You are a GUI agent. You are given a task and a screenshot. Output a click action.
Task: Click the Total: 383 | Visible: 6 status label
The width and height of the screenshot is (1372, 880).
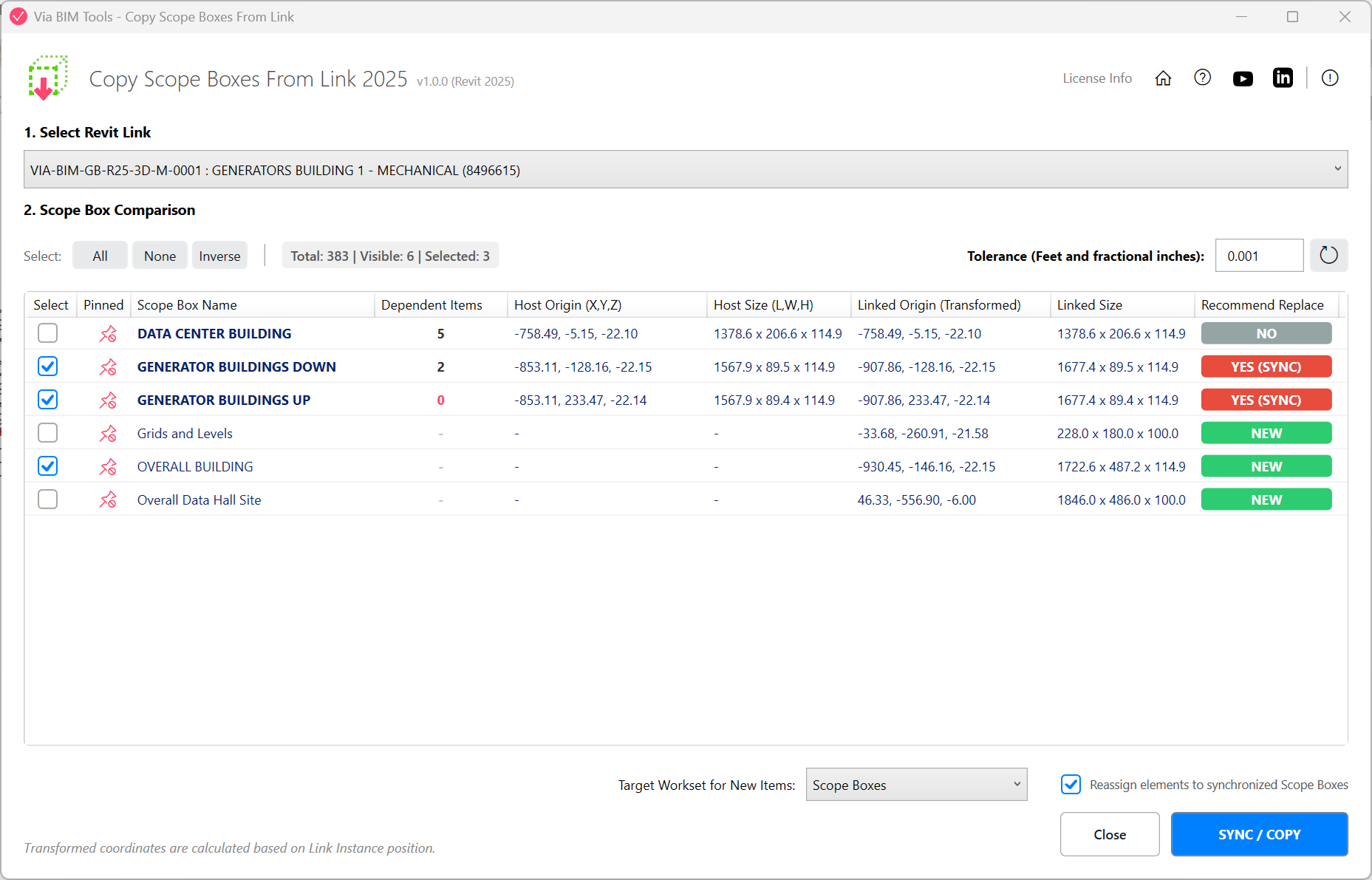[x=390, y=256]
